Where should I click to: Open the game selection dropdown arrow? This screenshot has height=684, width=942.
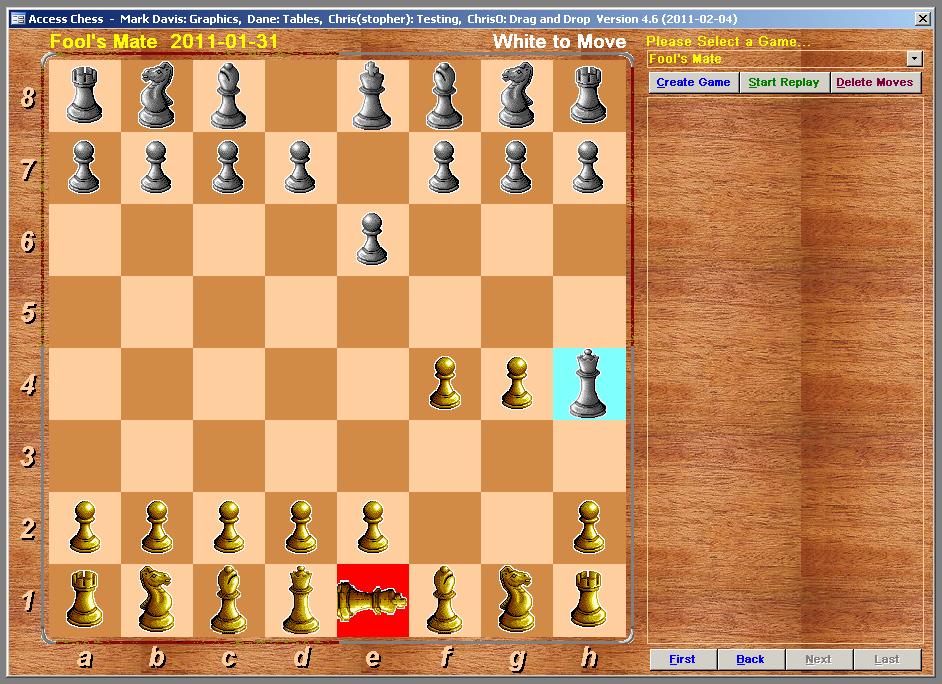click(x=914, y=59)
